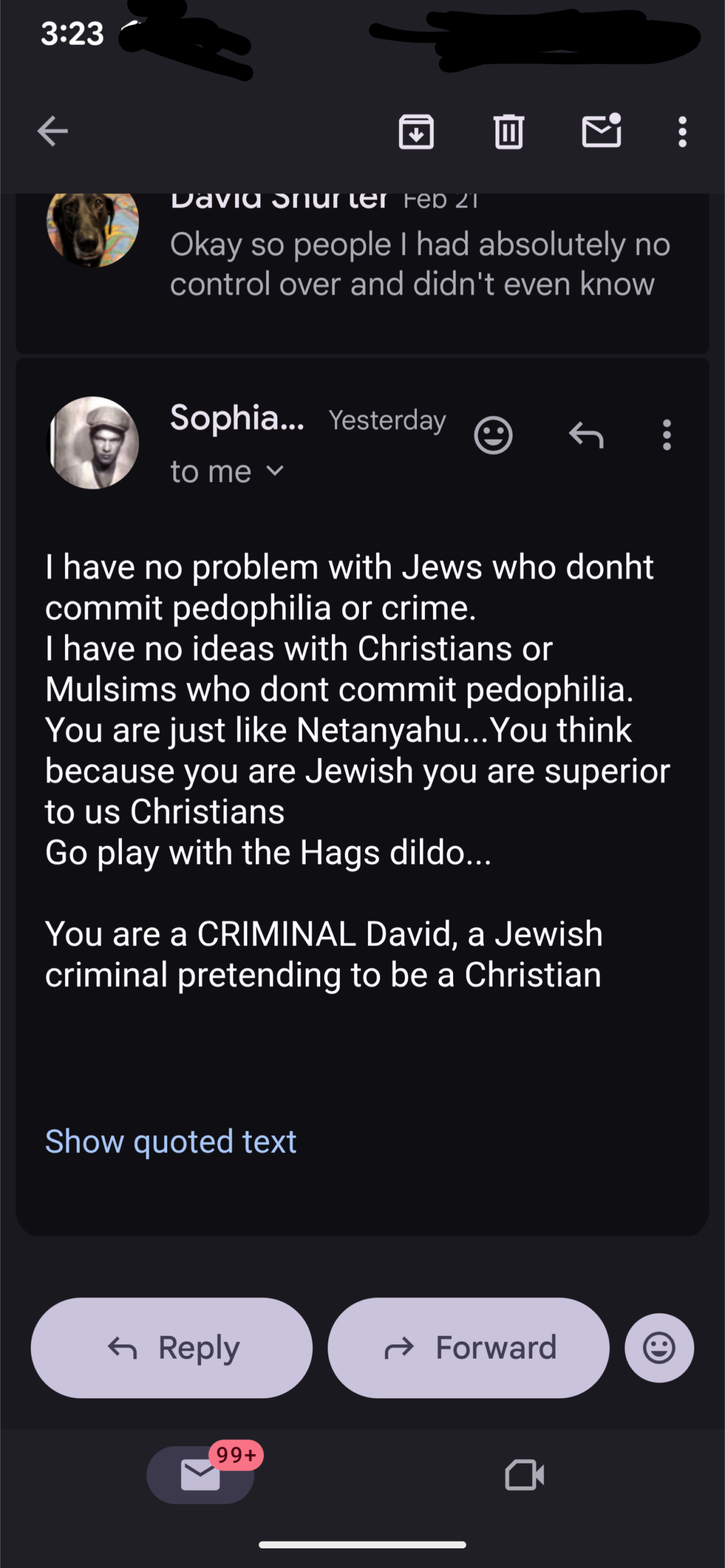Switch to the Mail tab
725x1568 pixels.
pyautogui.click(x=201, y=1474)
